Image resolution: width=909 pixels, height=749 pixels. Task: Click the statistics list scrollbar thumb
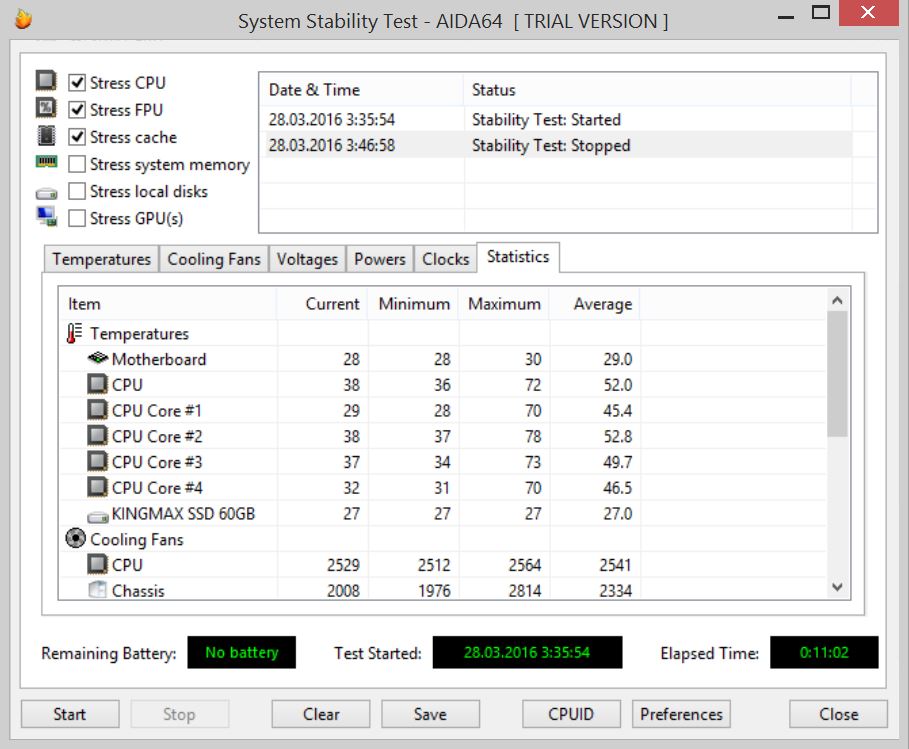click(837, 374)
